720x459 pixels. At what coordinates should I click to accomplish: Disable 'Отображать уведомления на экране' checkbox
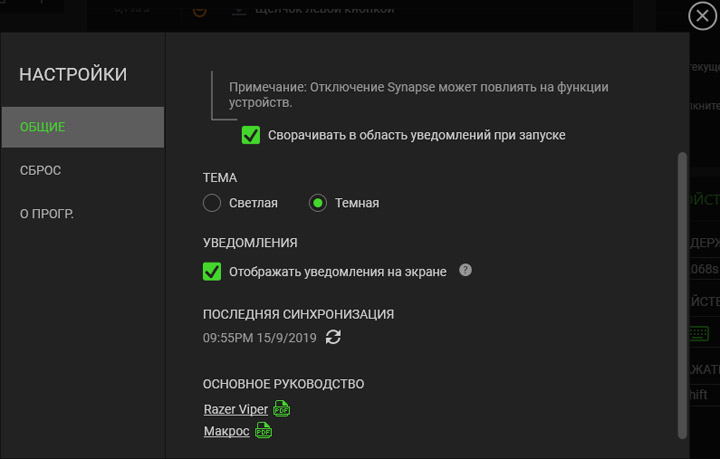point(212,271)
